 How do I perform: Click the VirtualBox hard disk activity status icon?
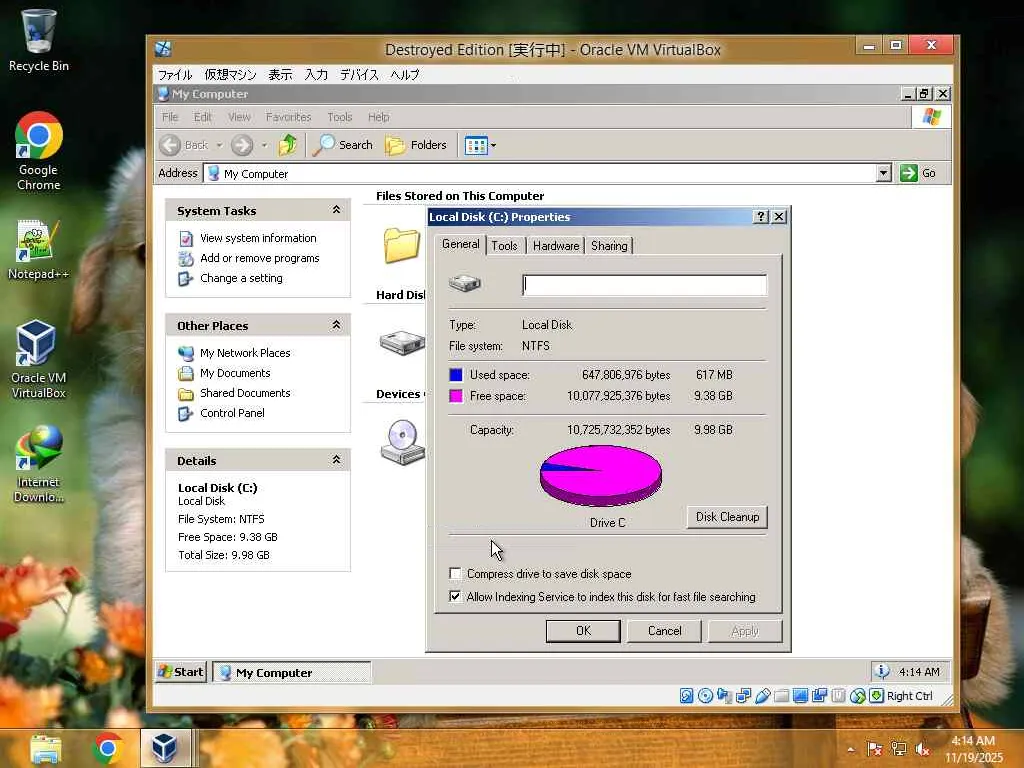686,696
